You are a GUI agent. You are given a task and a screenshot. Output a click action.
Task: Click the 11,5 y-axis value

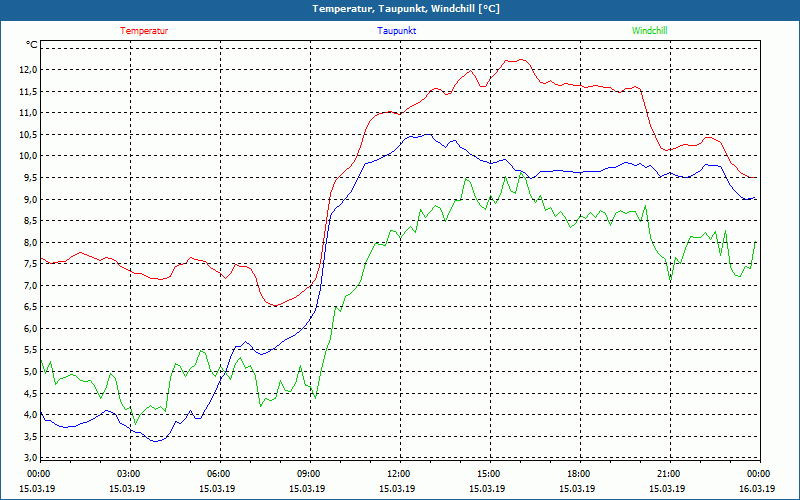28,91
